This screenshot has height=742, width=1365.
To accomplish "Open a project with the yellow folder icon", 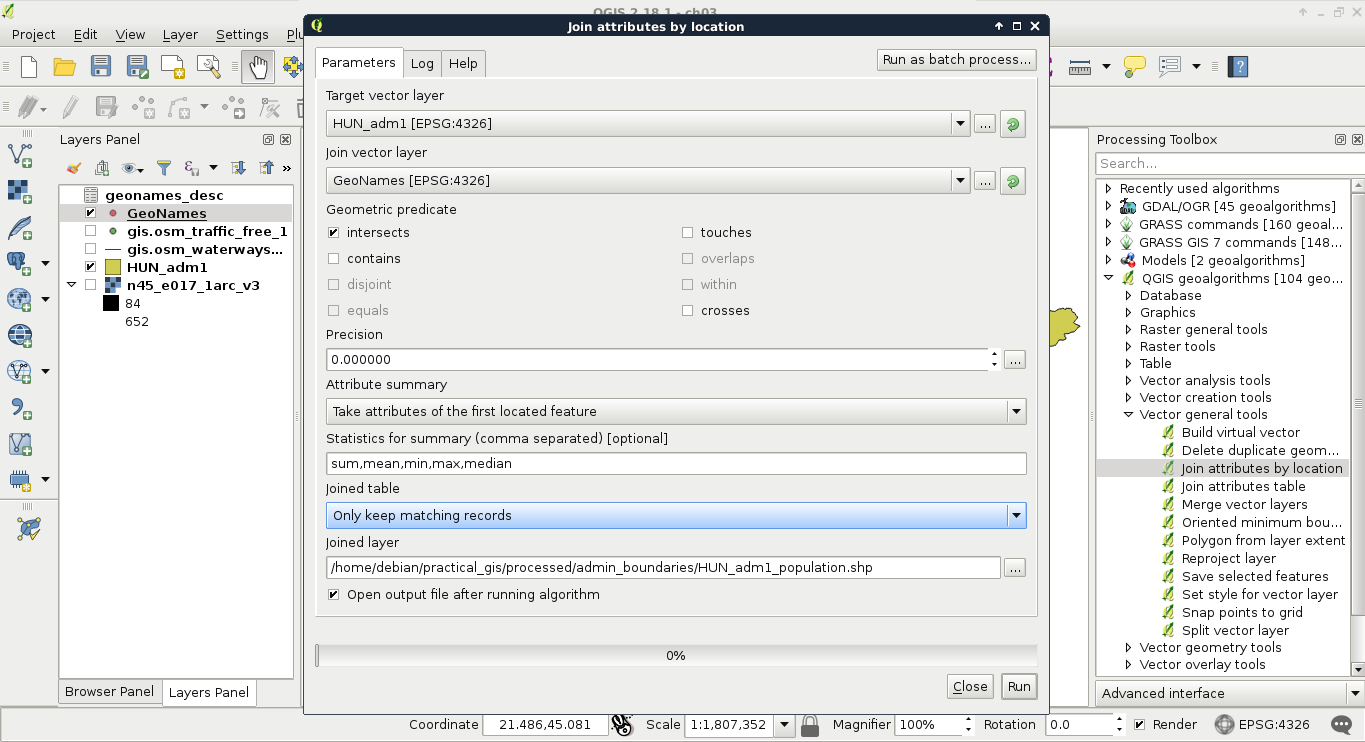I will (65, 67).
